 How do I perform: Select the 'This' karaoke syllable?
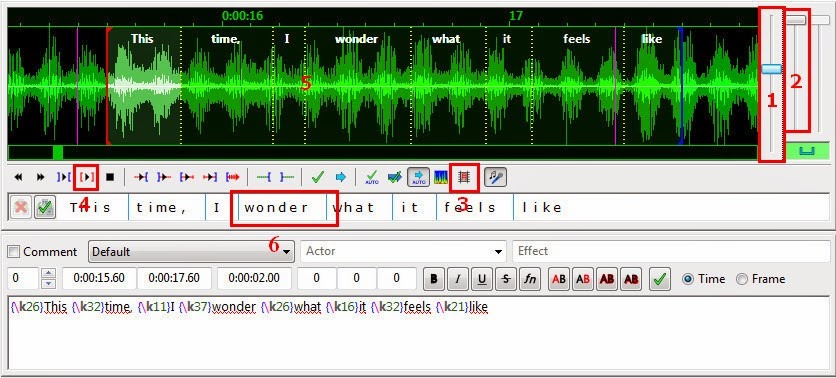91,207
